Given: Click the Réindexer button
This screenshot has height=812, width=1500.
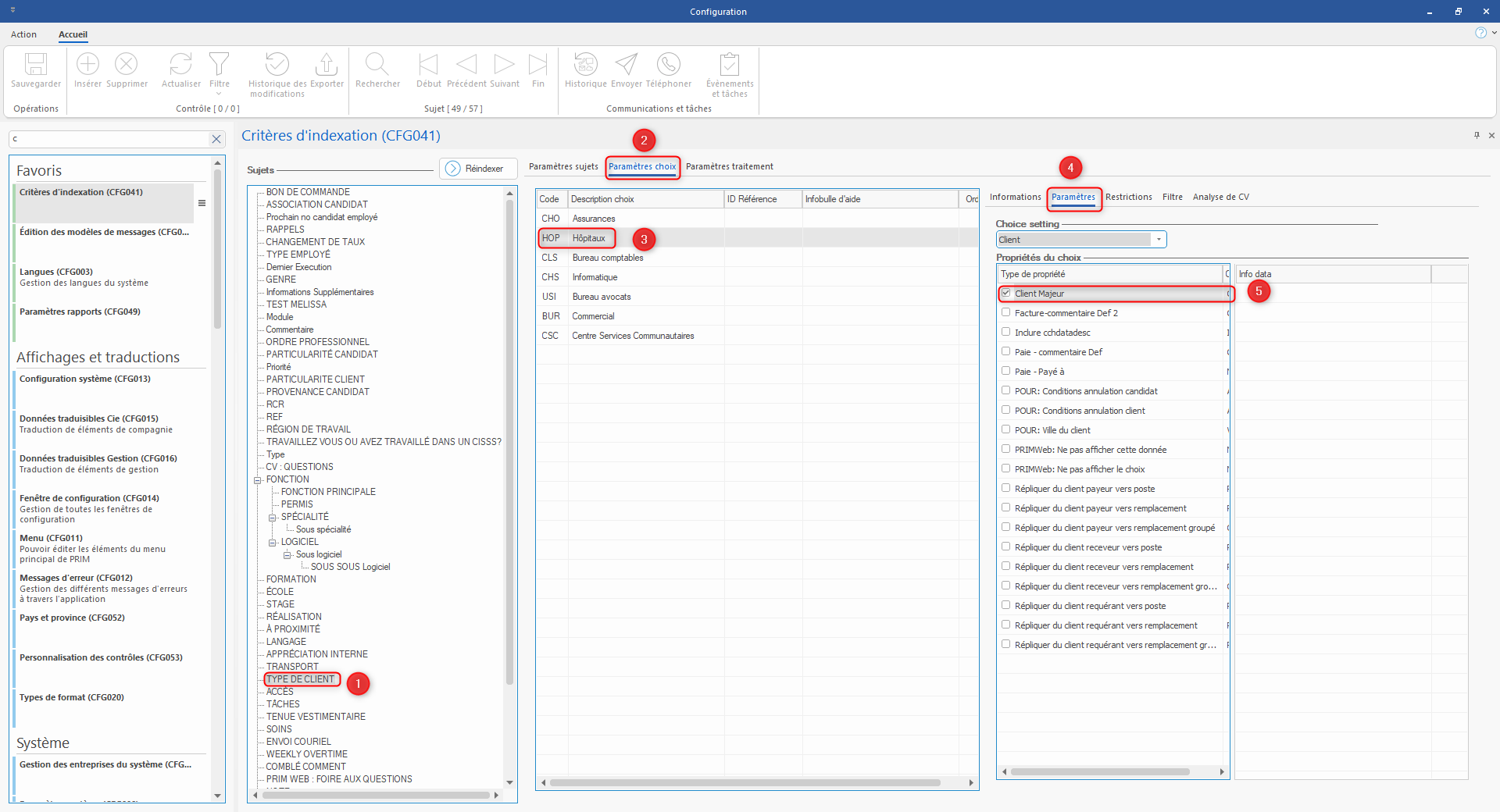Looking at the screenshot, I should click(x=477, y=169).
